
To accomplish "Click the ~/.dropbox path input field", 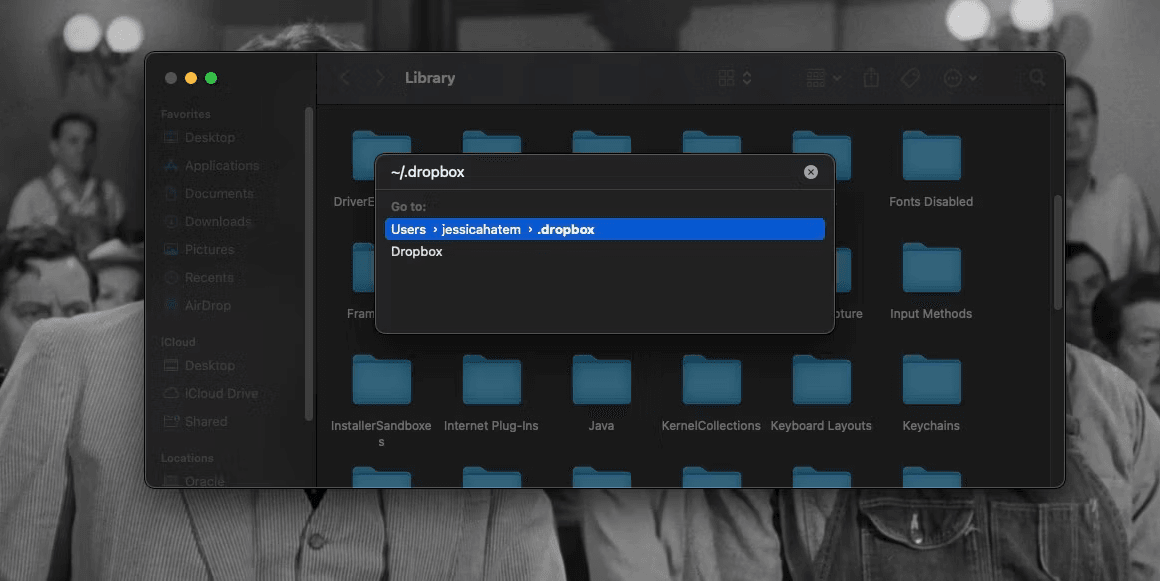I will 592,172.
